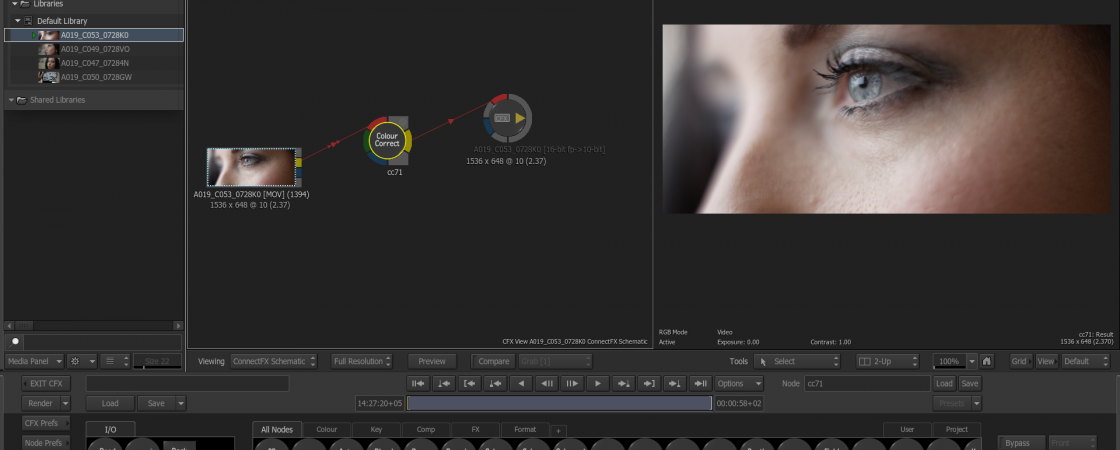
Task: Open the Tools Select dropdown
Action: pos(797,361)
